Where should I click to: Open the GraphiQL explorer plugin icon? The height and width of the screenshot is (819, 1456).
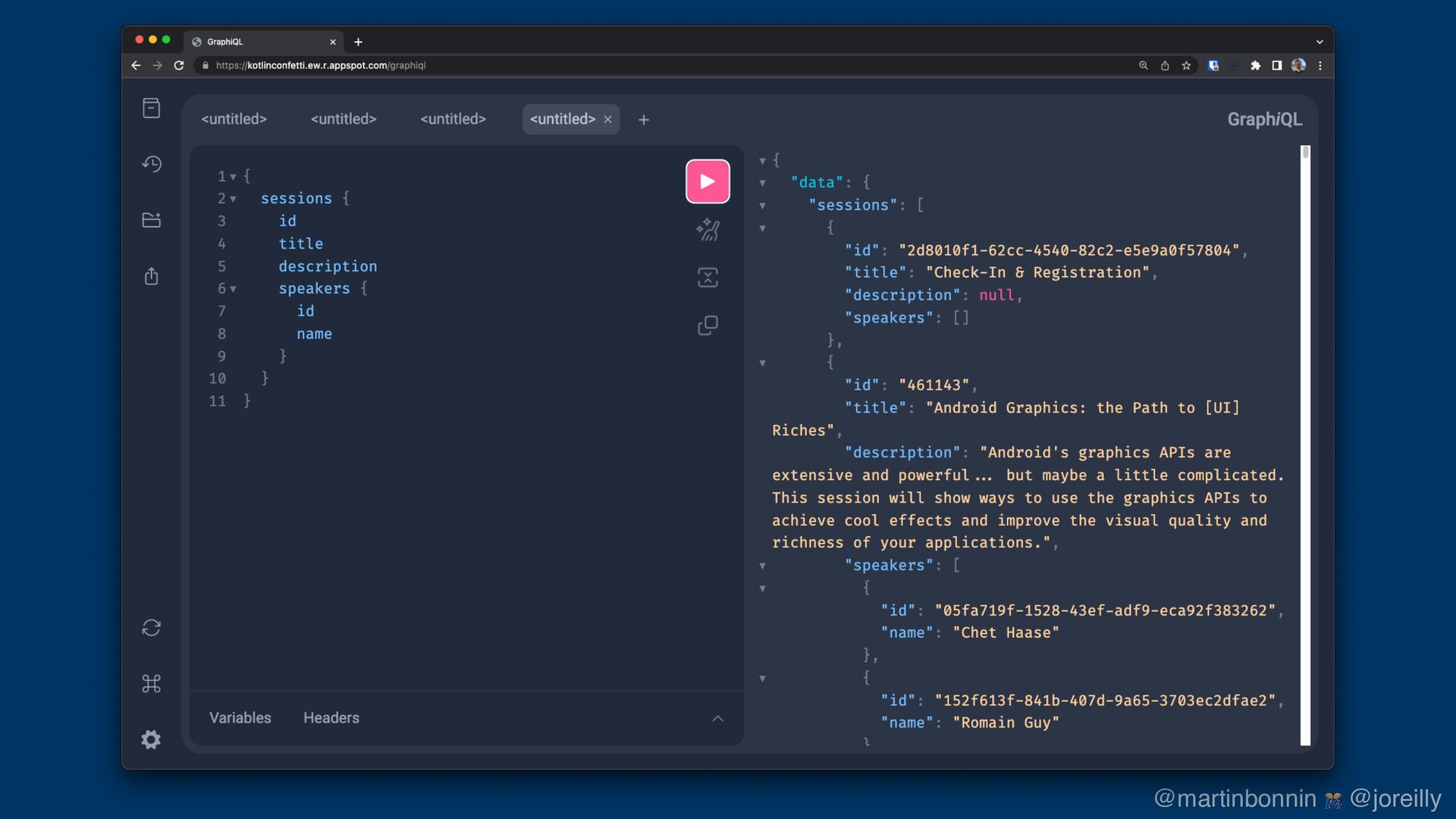click(152, 220)
